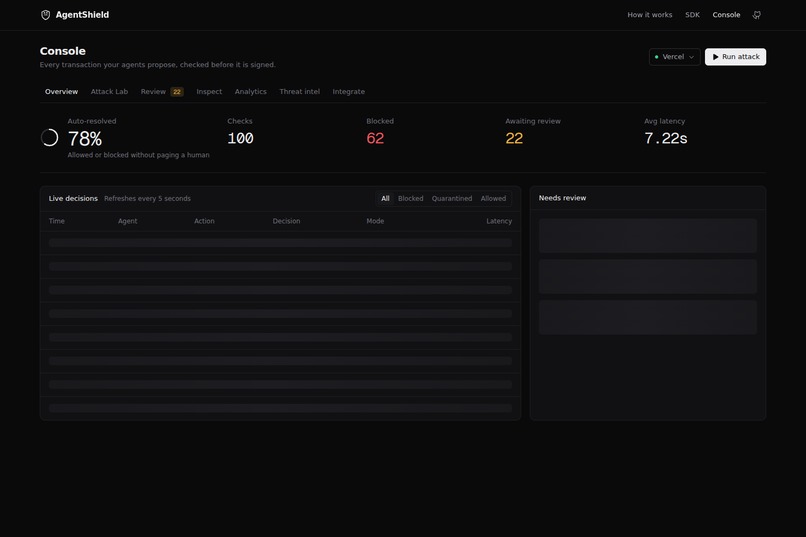Open the Attack Lab tab

(109, 91)
